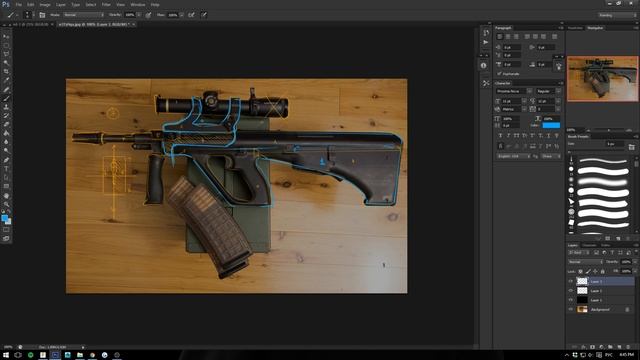Click the File Explorer taskbar icon
Image resolution: width=640 pixels, height=360 pixels.
tap(80, 355)
